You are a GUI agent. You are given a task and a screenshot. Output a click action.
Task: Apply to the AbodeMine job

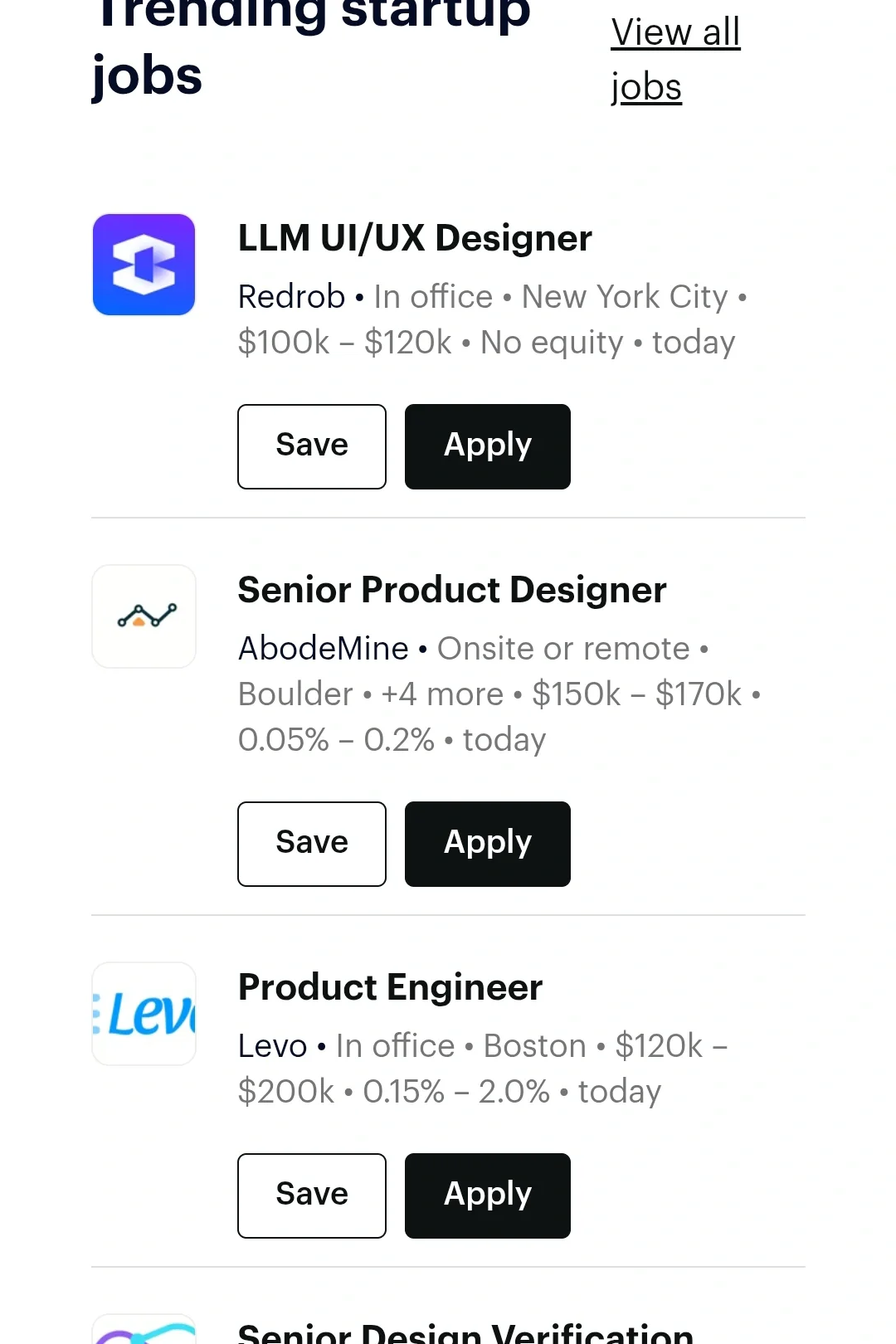(487, 844)
